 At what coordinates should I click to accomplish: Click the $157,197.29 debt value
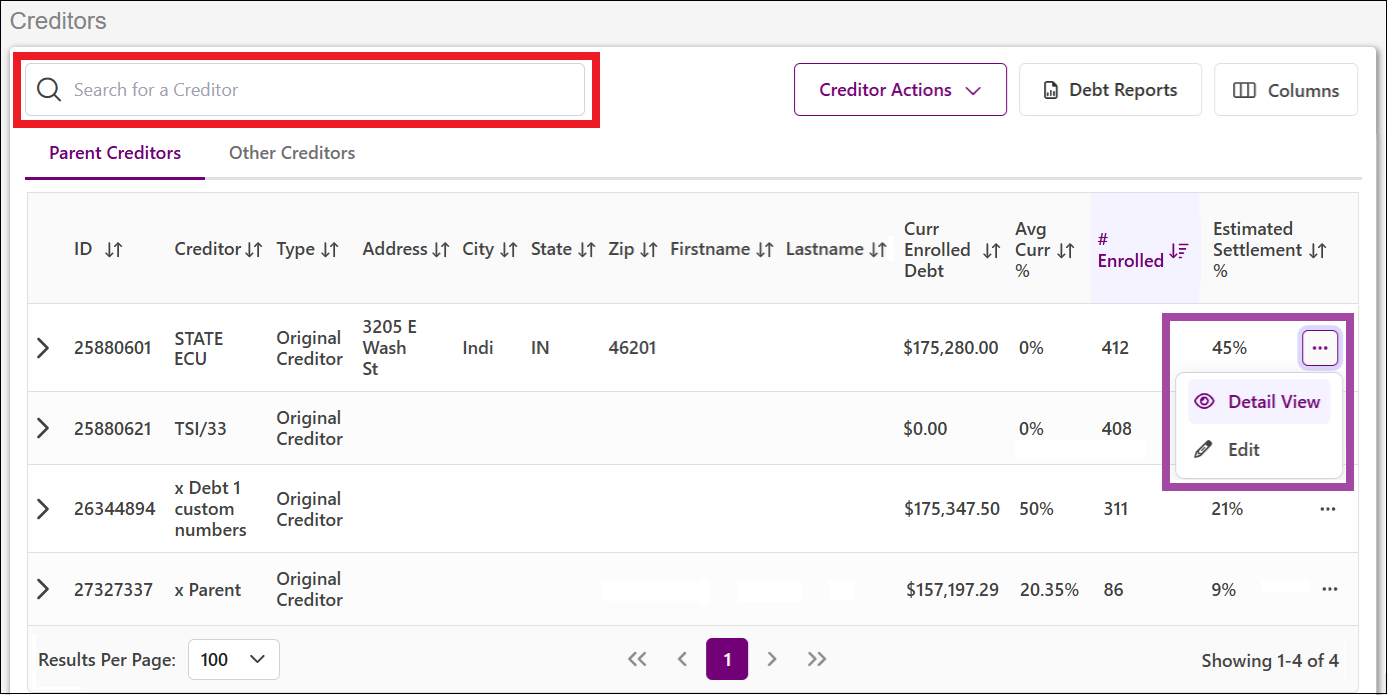pyautogui.click(x=953, y=589)
